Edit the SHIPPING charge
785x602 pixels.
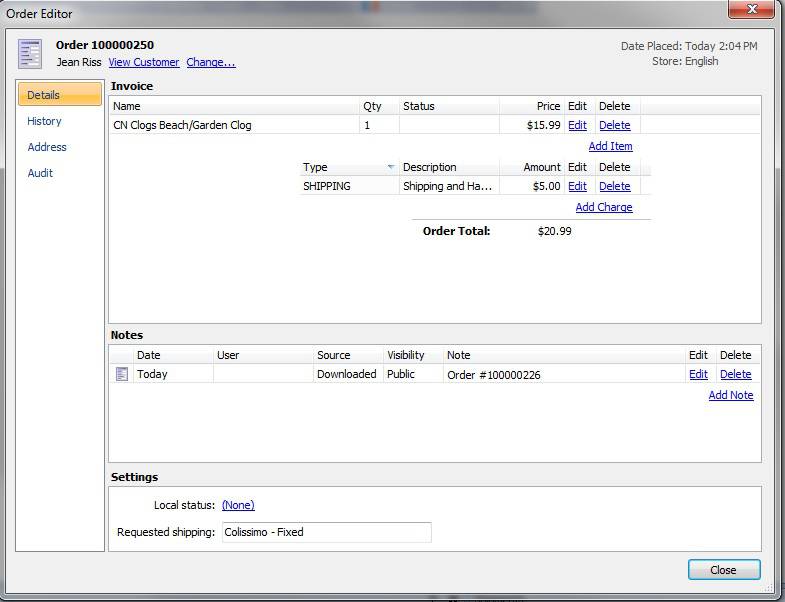tap(577, 186)
